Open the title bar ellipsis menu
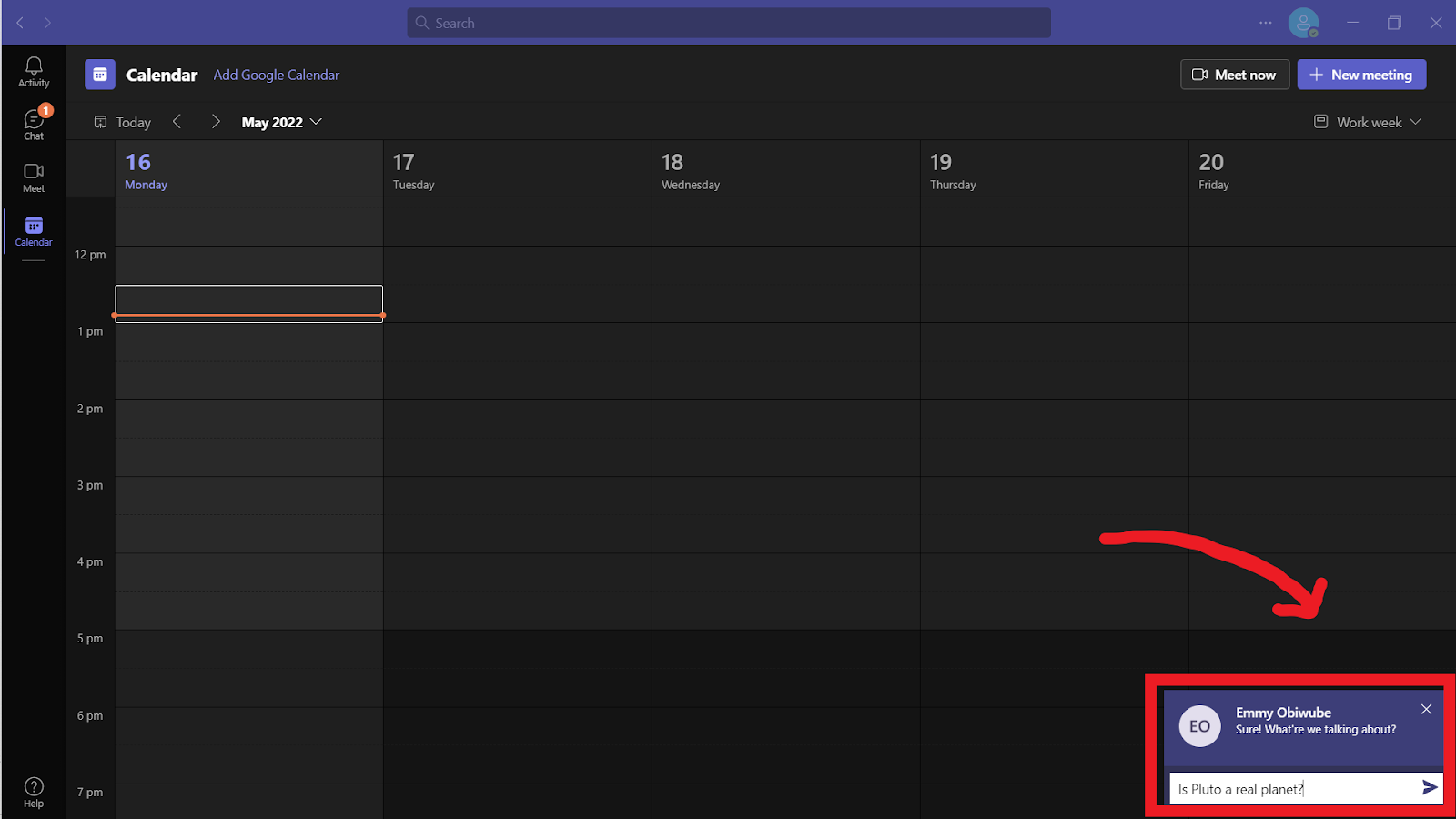 [1265, 23]
